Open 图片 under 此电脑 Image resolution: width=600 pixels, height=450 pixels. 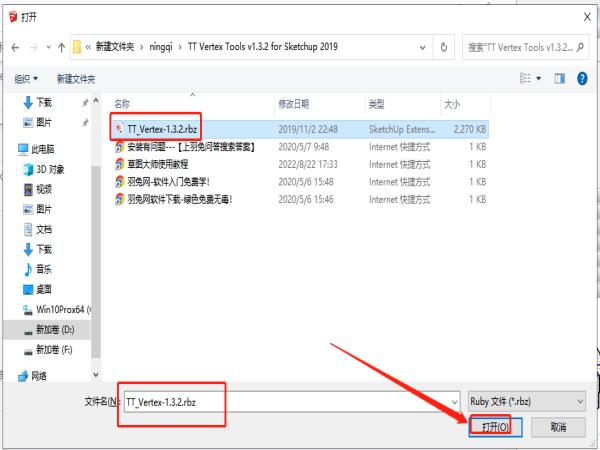coord(38,209)
